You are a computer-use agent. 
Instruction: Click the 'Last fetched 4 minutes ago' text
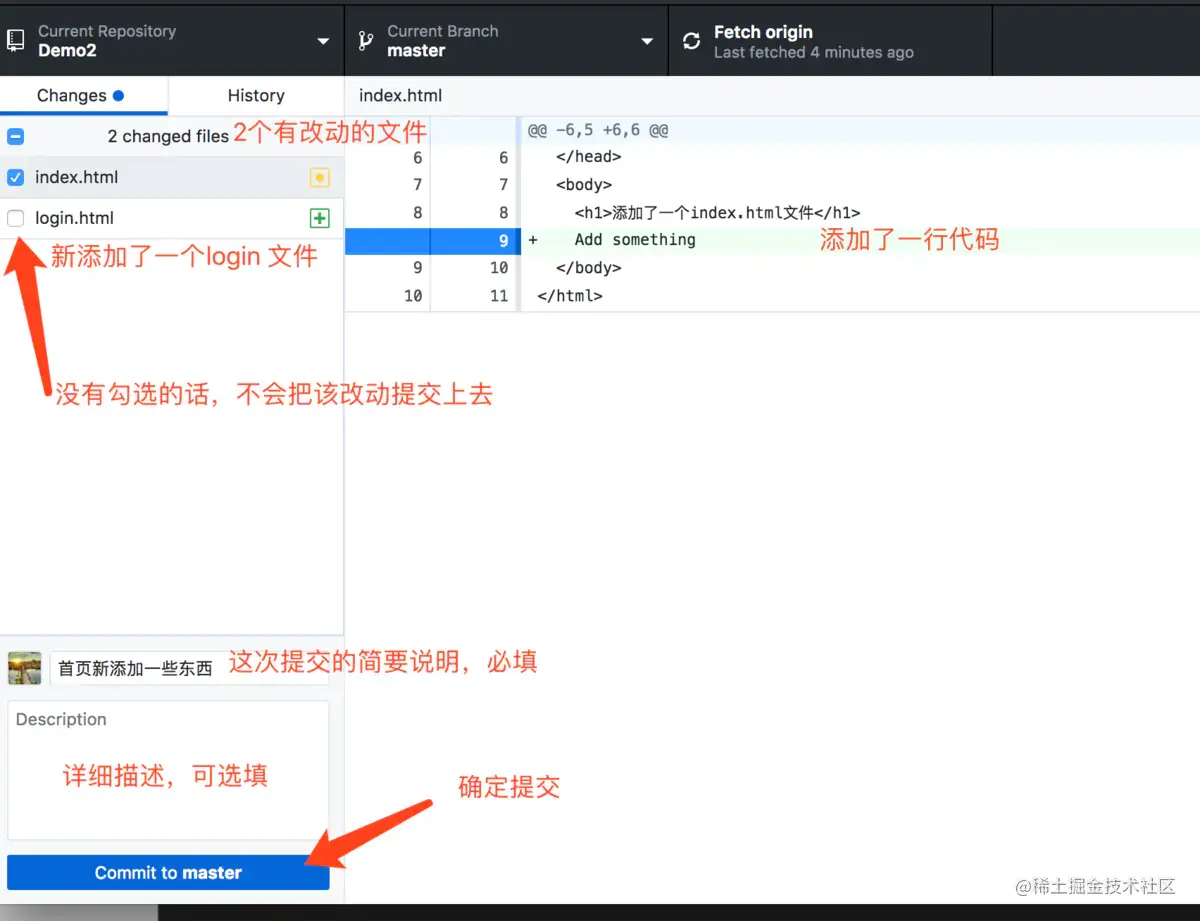813,52
